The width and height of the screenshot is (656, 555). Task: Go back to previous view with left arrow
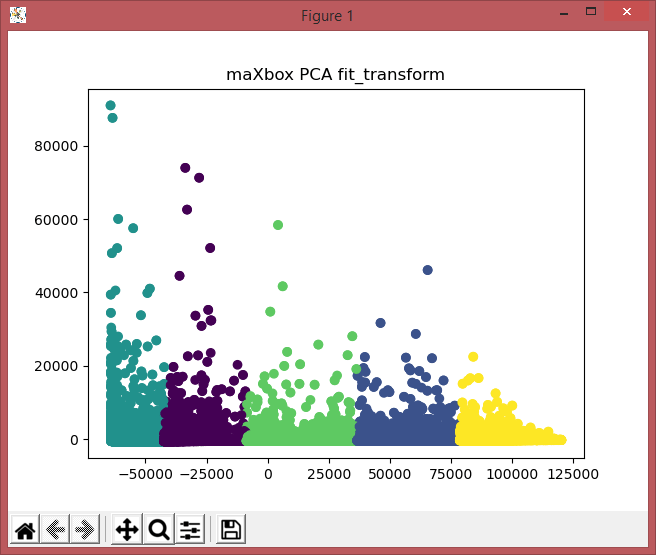pos(55,530)
